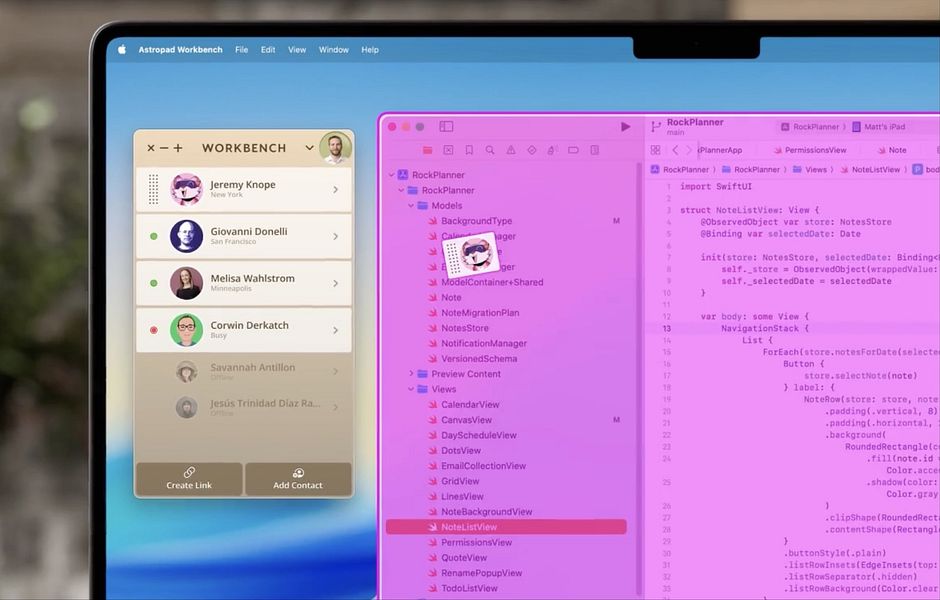
Task: Open the Debug navigator icon
Action: pos(552,150)
